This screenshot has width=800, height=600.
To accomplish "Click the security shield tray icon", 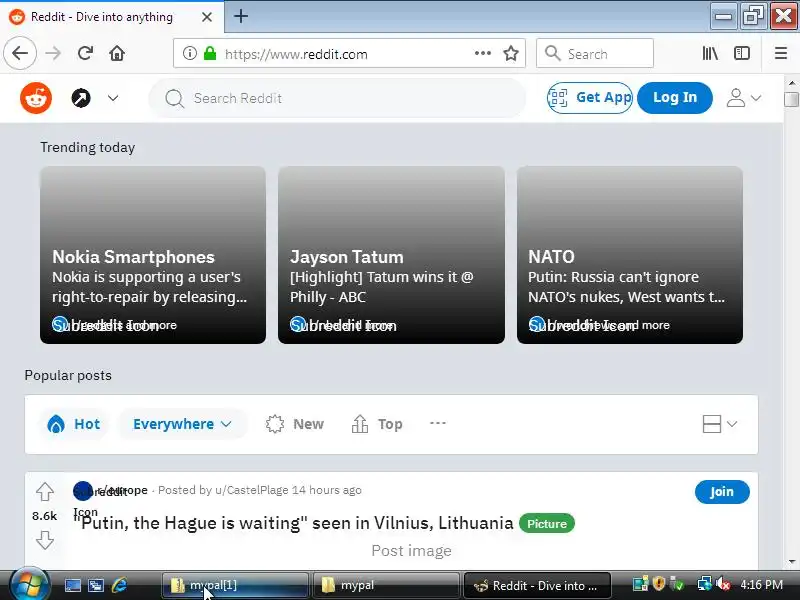I will tap(659, 584).
